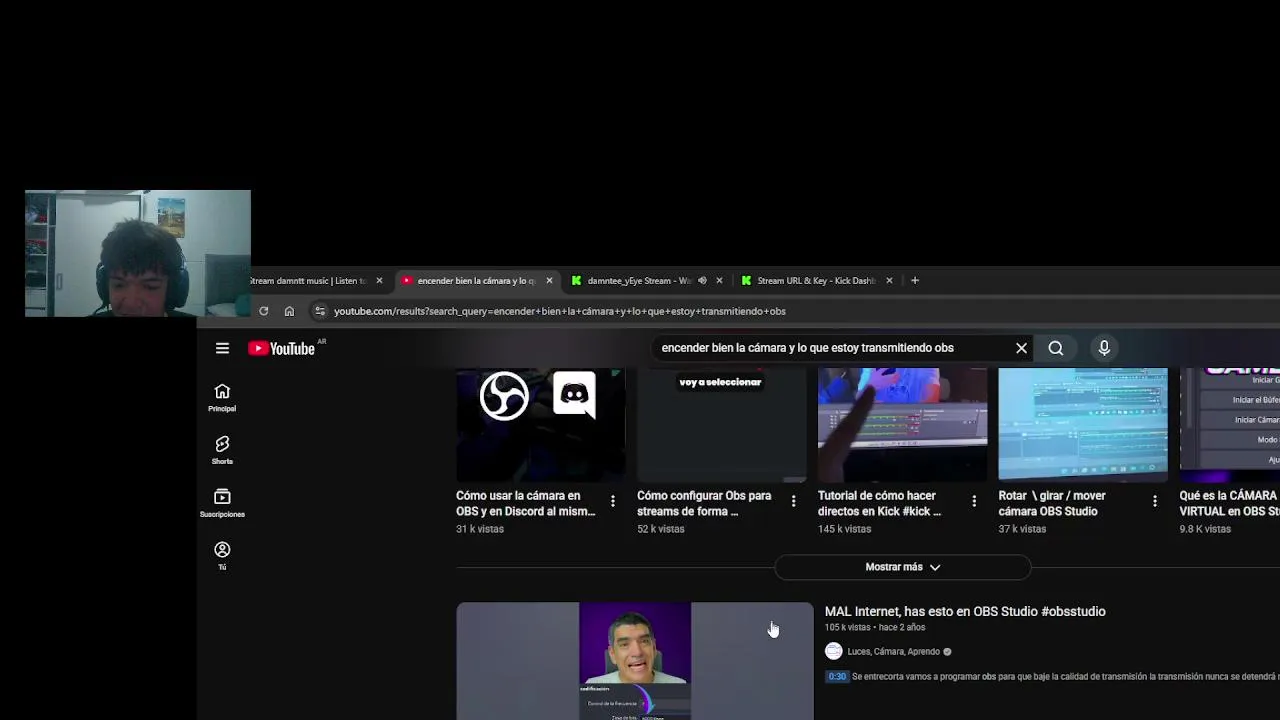Screen dimensions: 1280x720
Task: Click the YouTube logo
Action: point(282,348)
